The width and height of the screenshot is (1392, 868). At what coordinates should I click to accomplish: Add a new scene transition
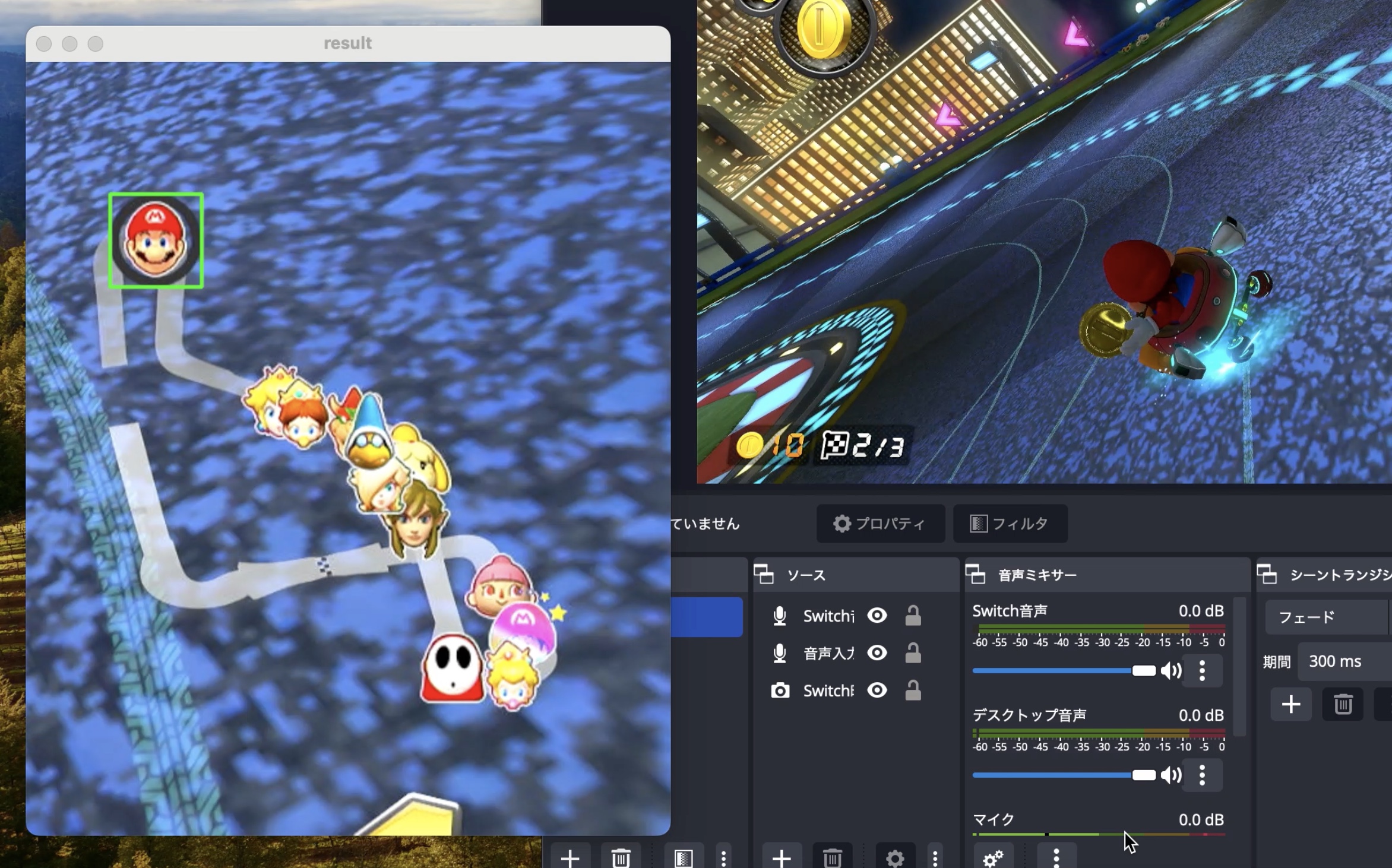point(1291,705)
